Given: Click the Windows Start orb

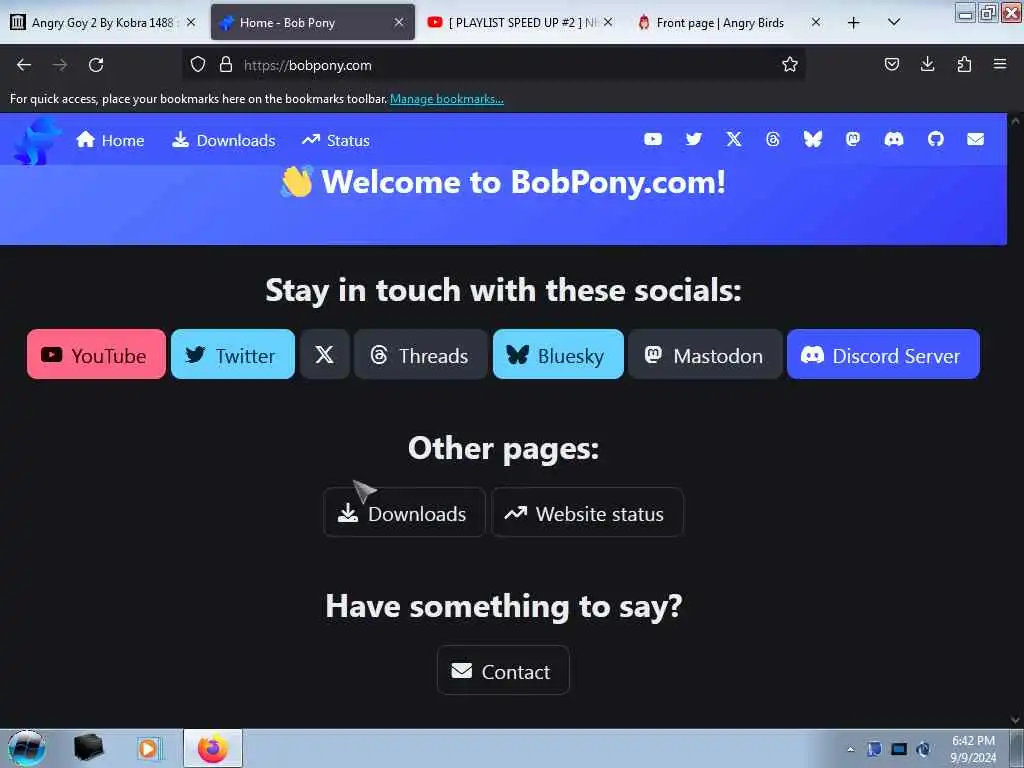Looking at the screenshot, I should pyautogui.click(x=27, y=748).
